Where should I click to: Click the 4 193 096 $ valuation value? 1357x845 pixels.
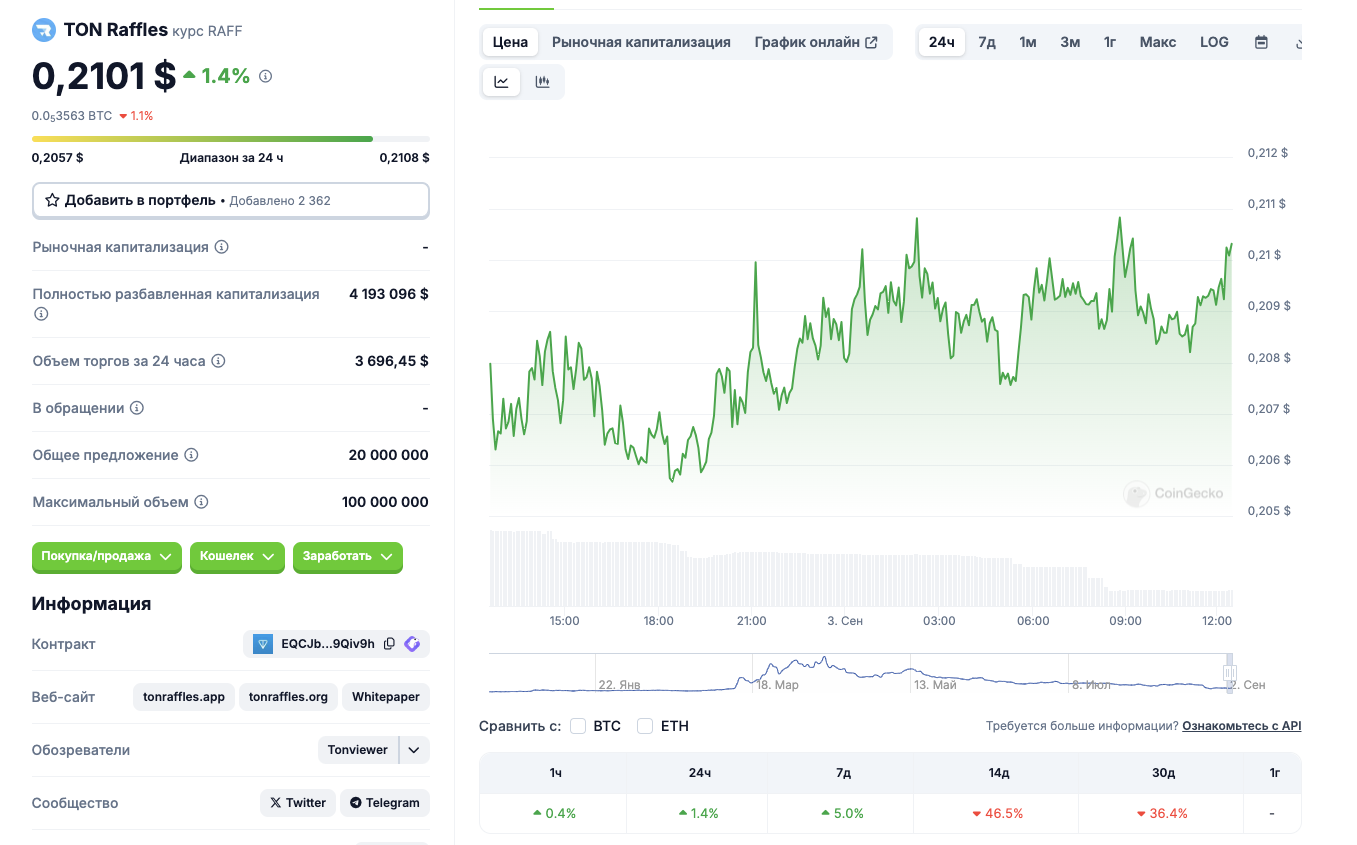pos(388,294)
